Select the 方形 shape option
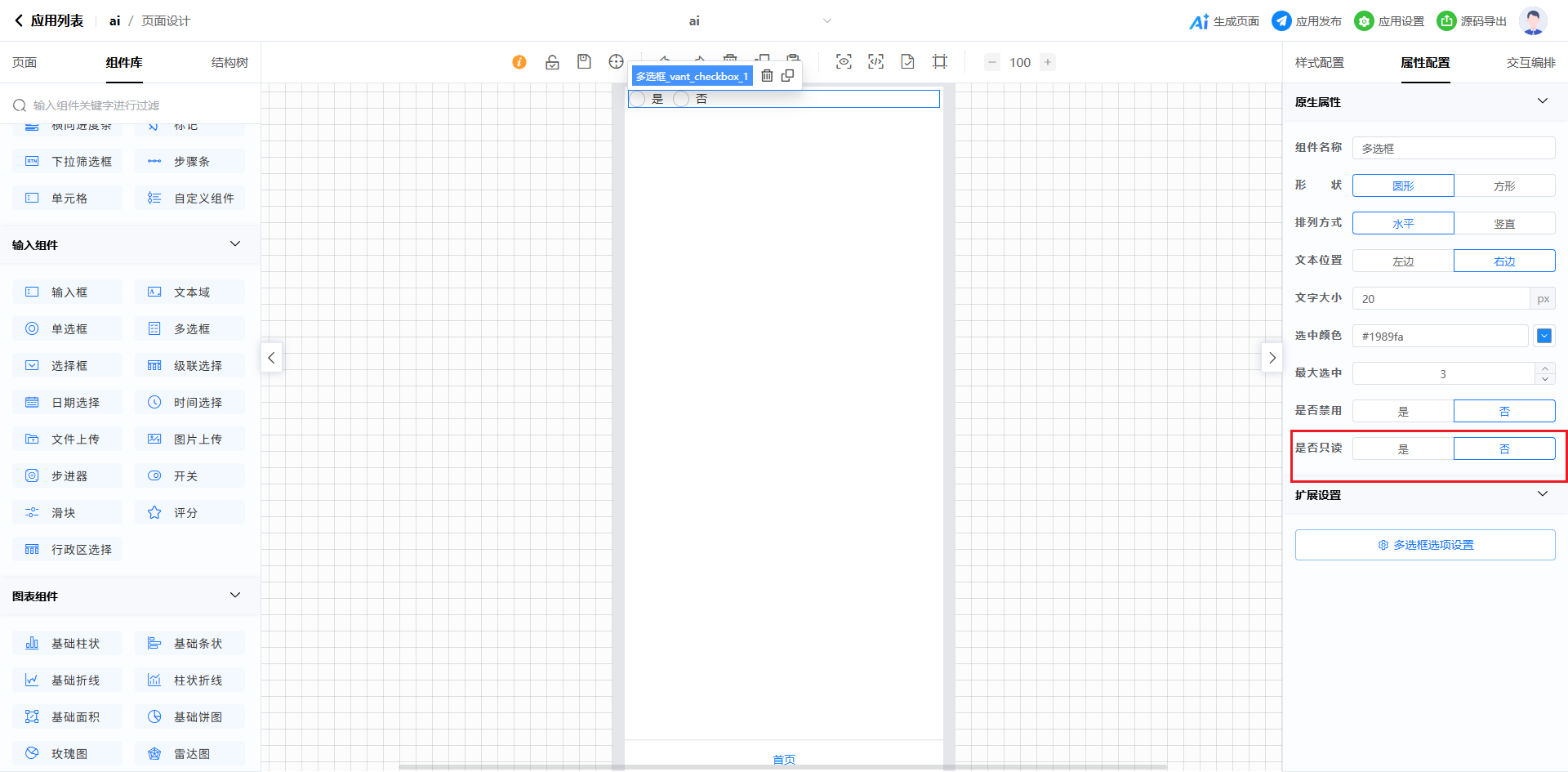Viewport: 1568px width, 772px height. tap(1504, 186)
